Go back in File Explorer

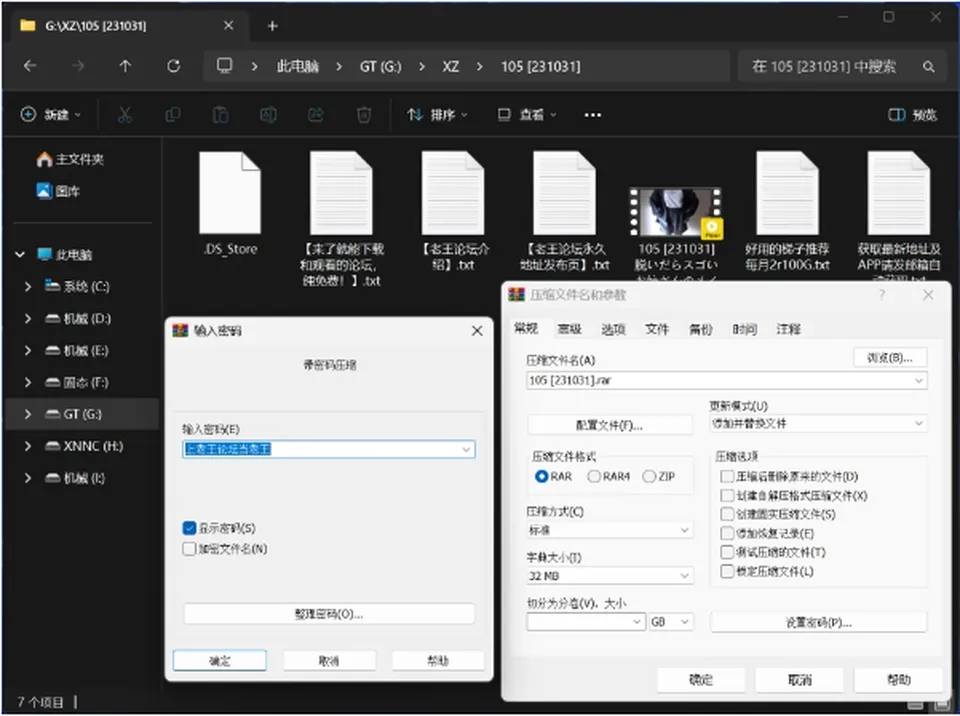pos(30,66)
